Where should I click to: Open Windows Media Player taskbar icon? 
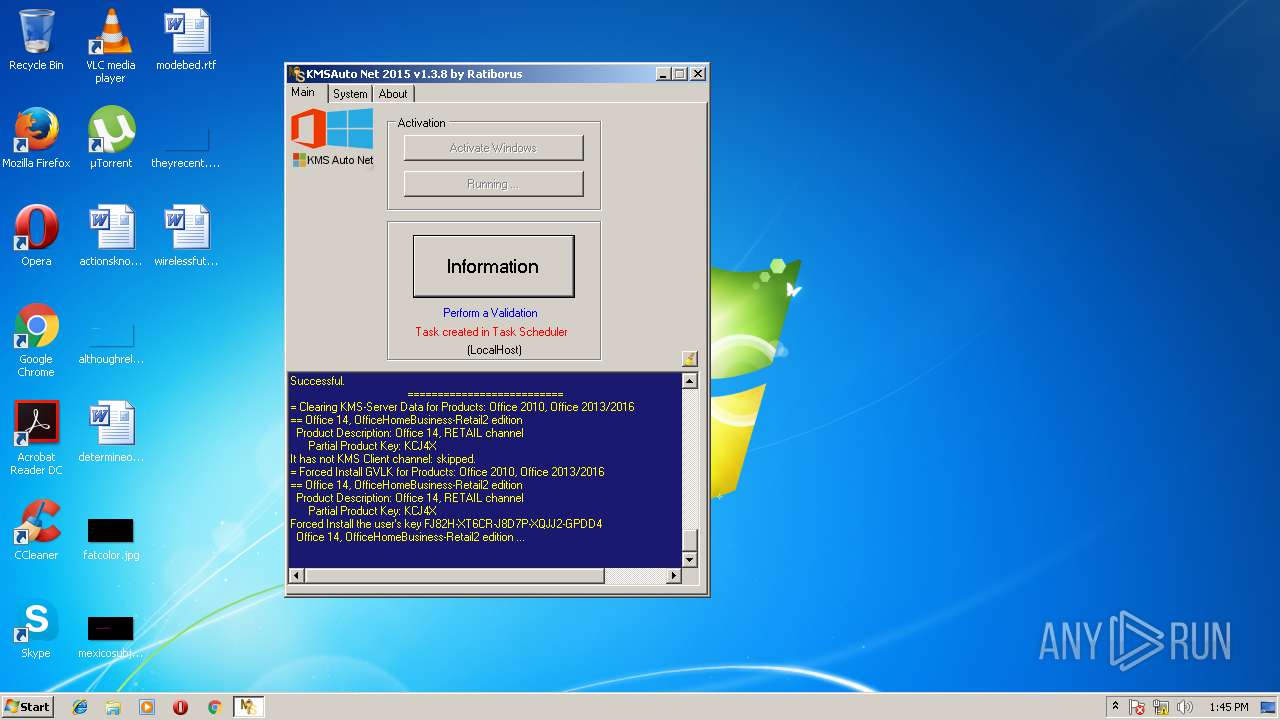tap(147, 707)
